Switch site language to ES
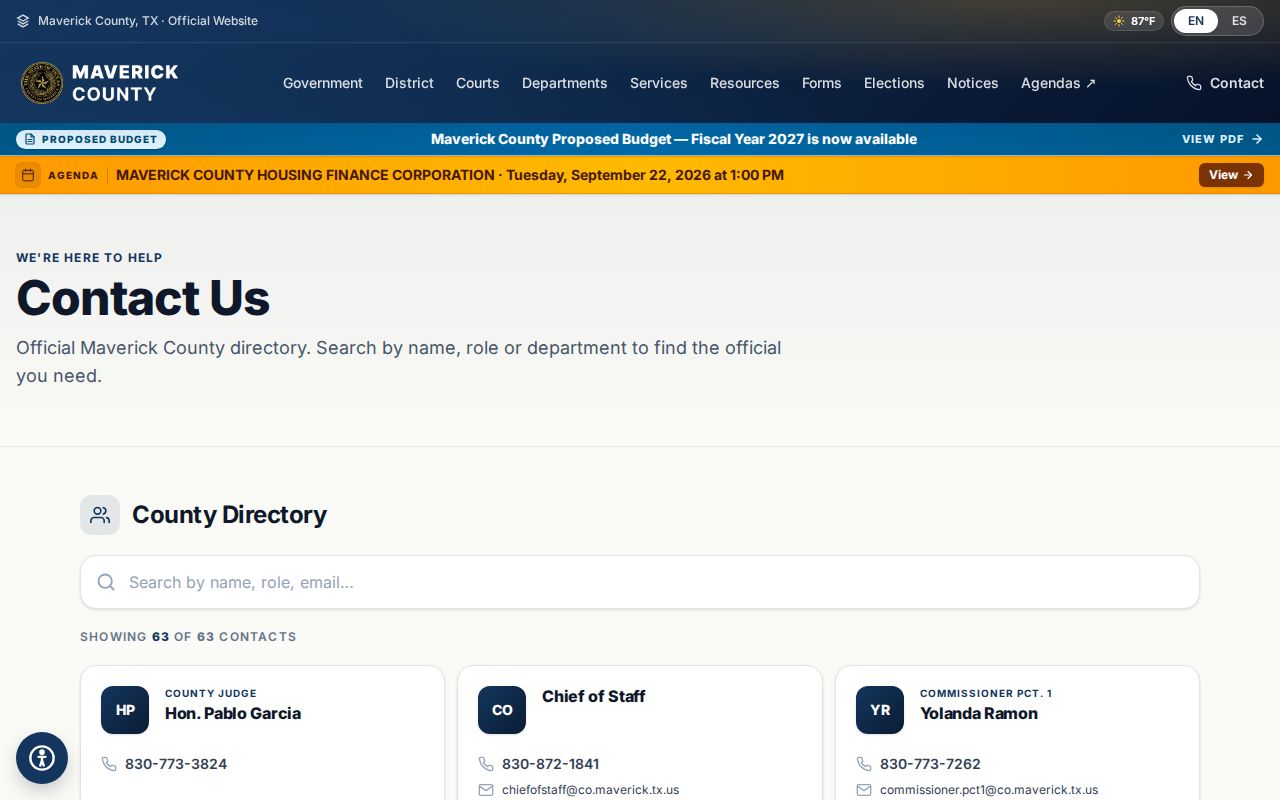This screenshot has height=800, width=1280. (x=1239, y=21)
